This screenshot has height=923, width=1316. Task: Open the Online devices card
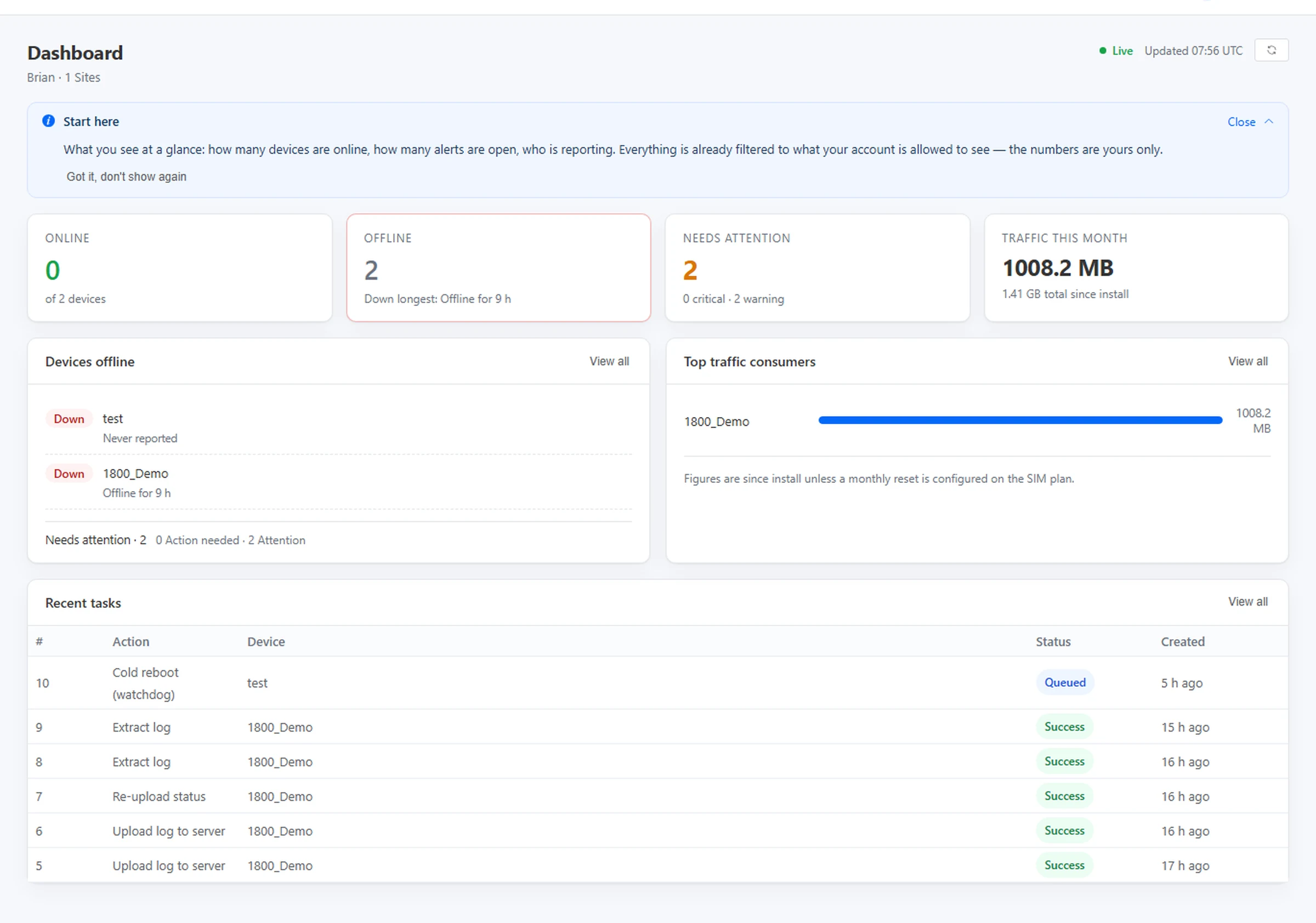[x=180, y=267]
